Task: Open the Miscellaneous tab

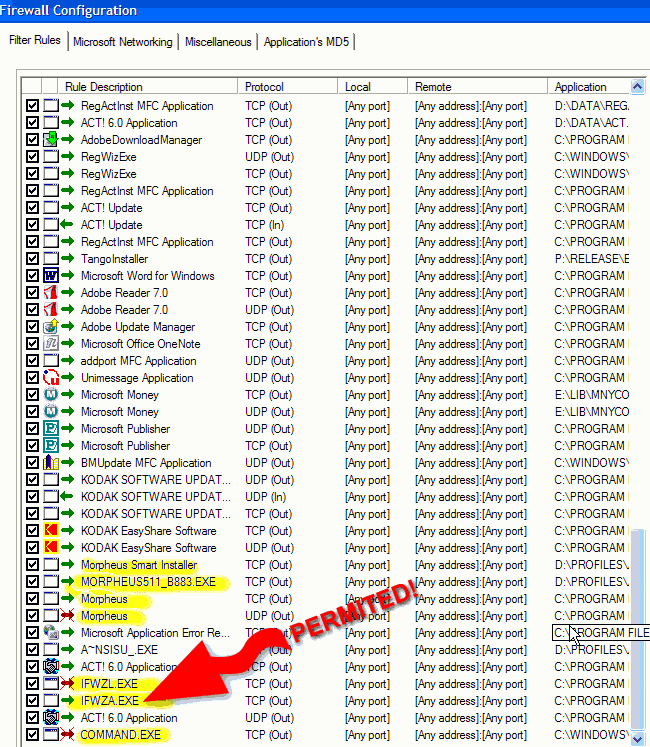Action: [x=217, y=42]
